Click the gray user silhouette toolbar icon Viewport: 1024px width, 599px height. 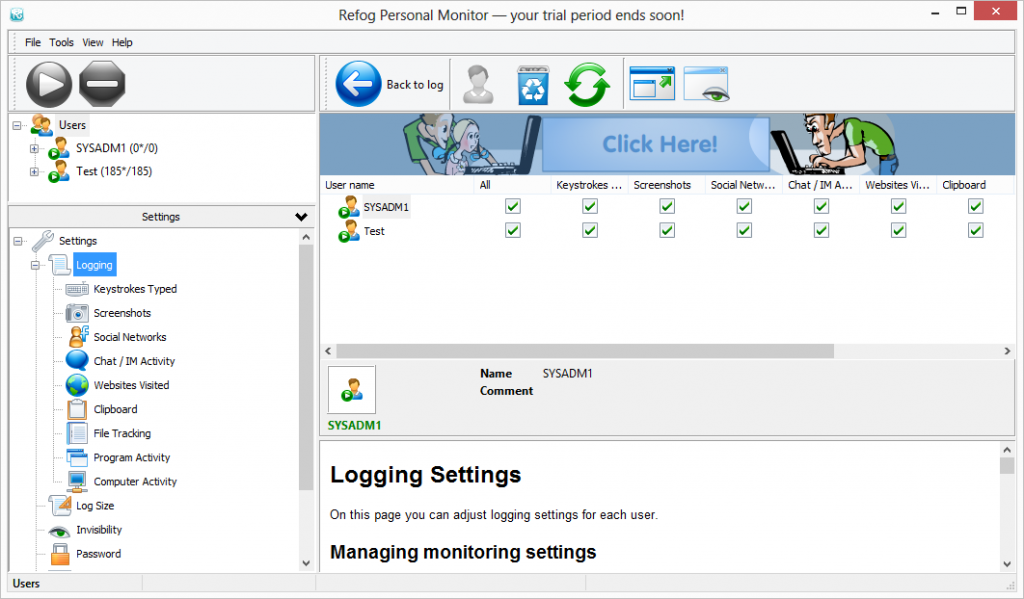[x=479, y=85]
